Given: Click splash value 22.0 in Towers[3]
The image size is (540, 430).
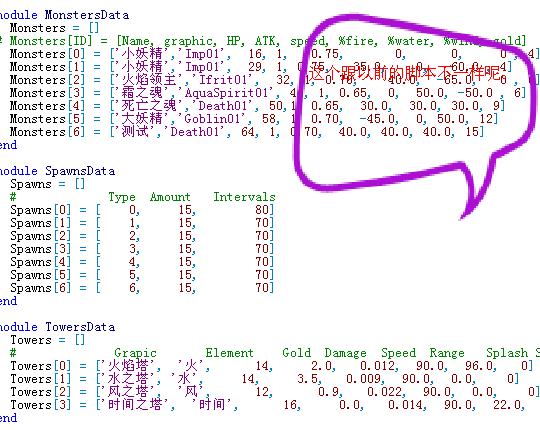Looking at the screenshot, I should (x=507, y=405).
